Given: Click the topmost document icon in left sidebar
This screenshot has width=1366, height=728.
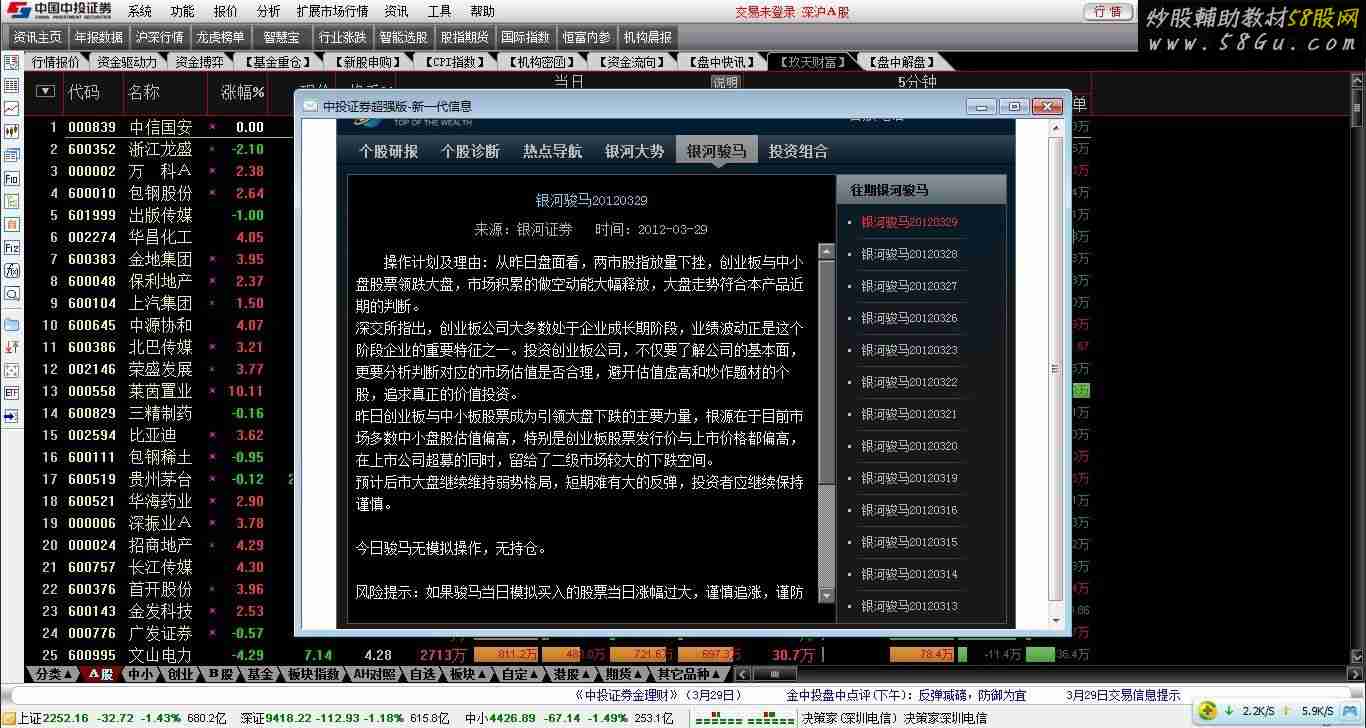Looking at the screenshot, I should 12,62.
